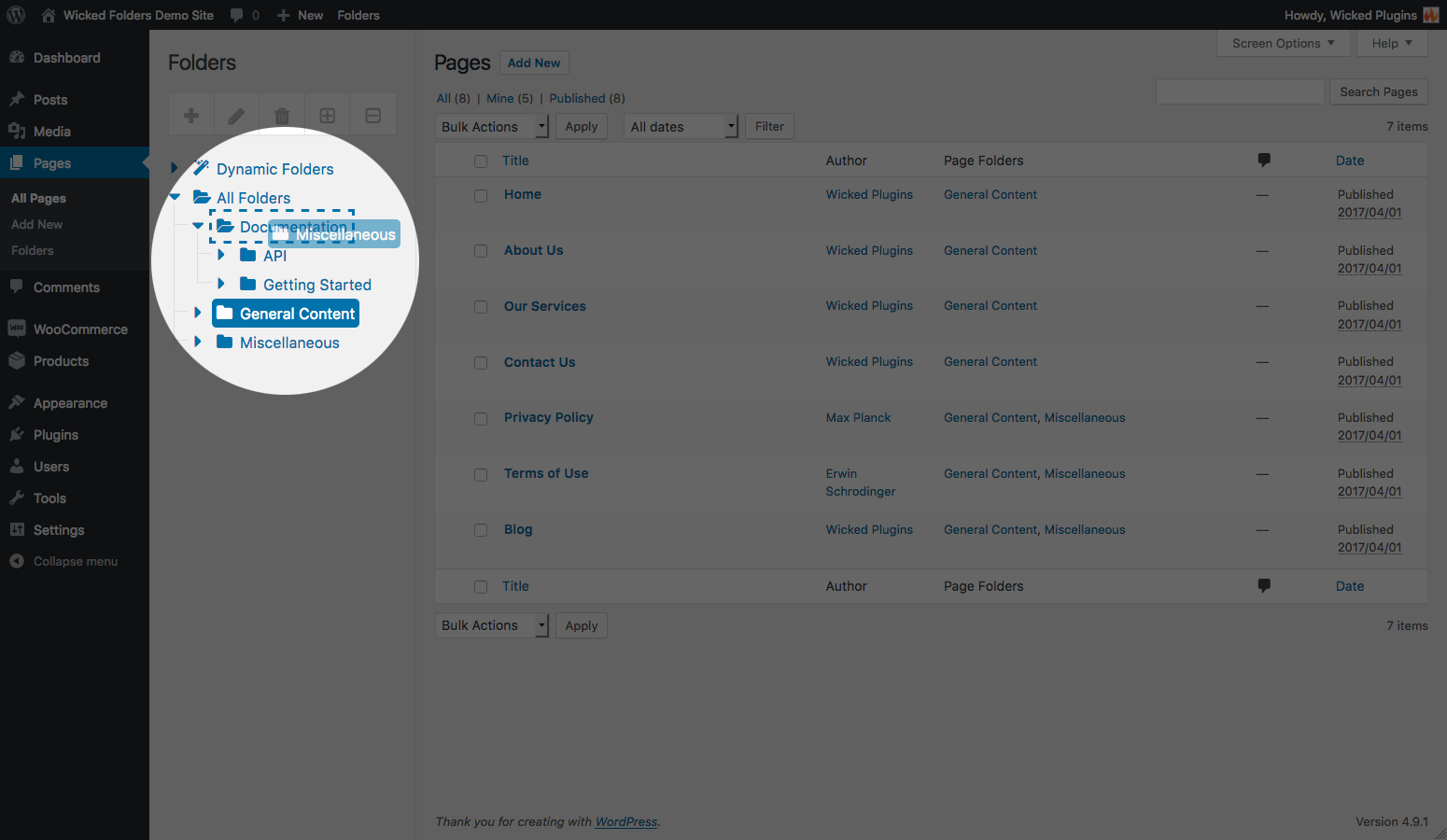Select the General Content folder

(x=286, y=314)
